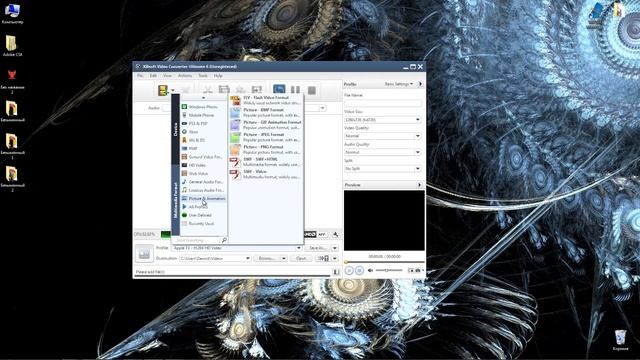Choose Picture - GIF Animation Format
The height and width of the screenshot is (360, 640).
click(266, 125)
